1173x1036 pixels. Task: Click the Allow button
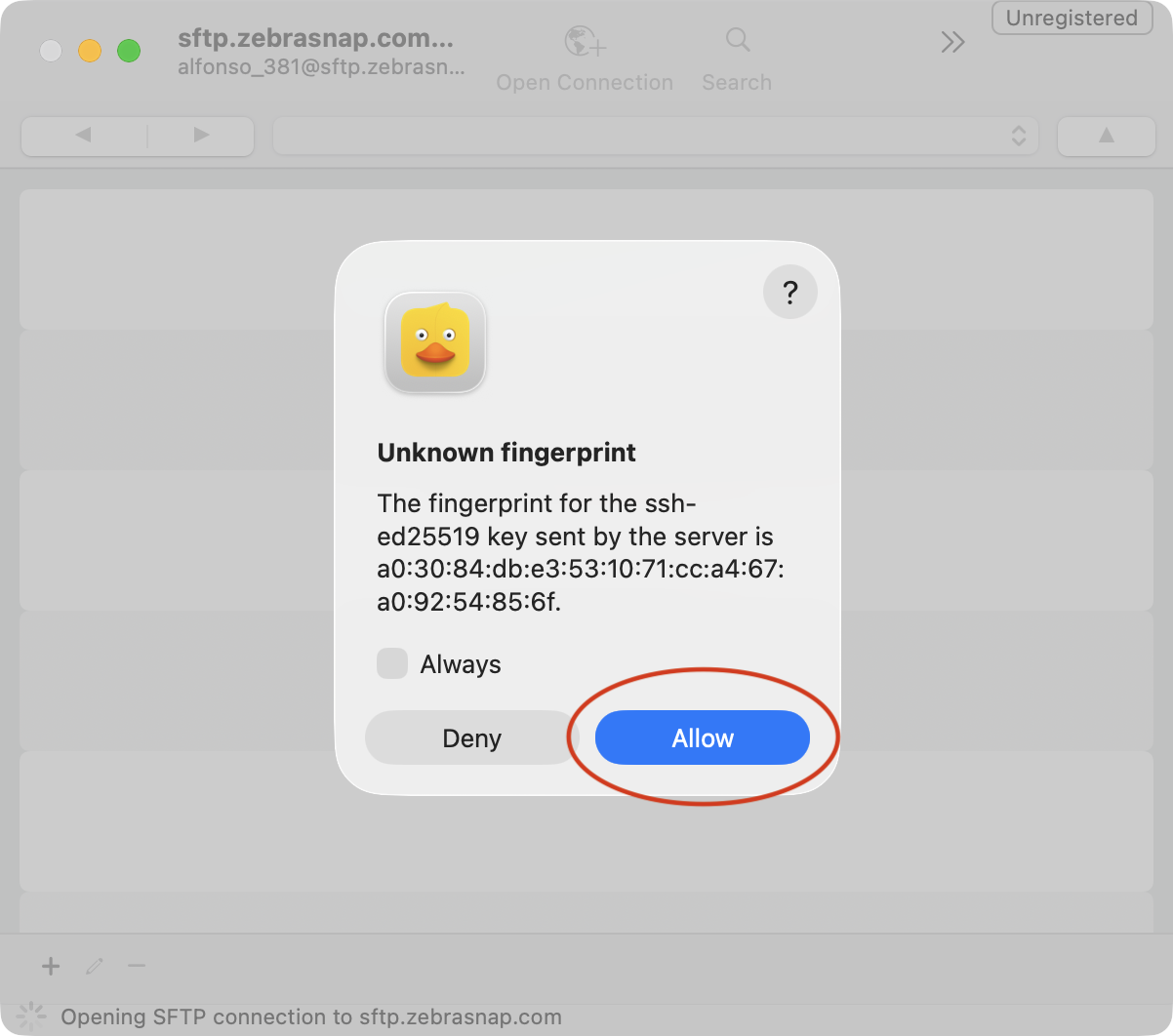tap(703, 737)
